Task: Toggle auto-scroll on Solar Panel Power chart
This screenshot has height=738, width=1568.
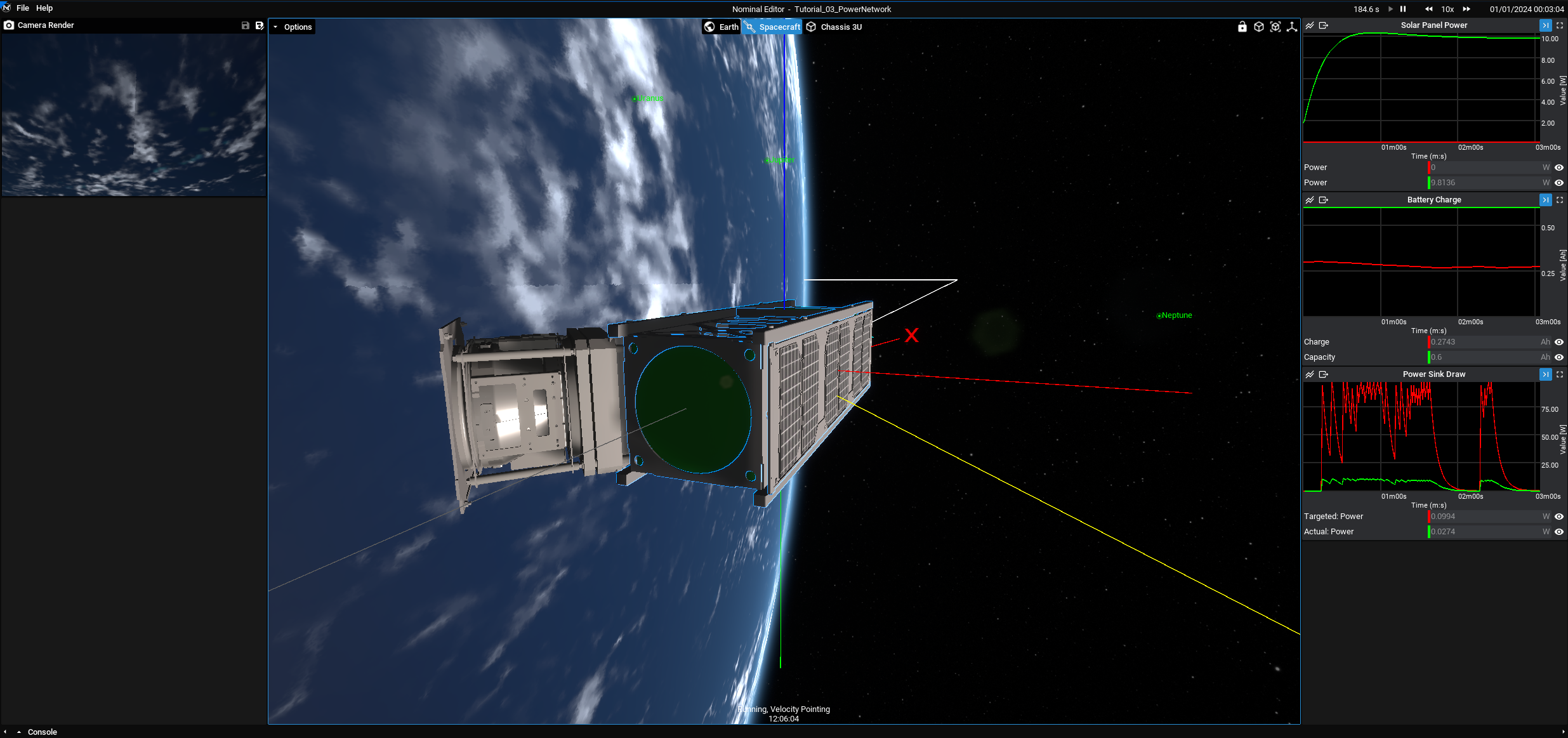Action: point(1546,25)
